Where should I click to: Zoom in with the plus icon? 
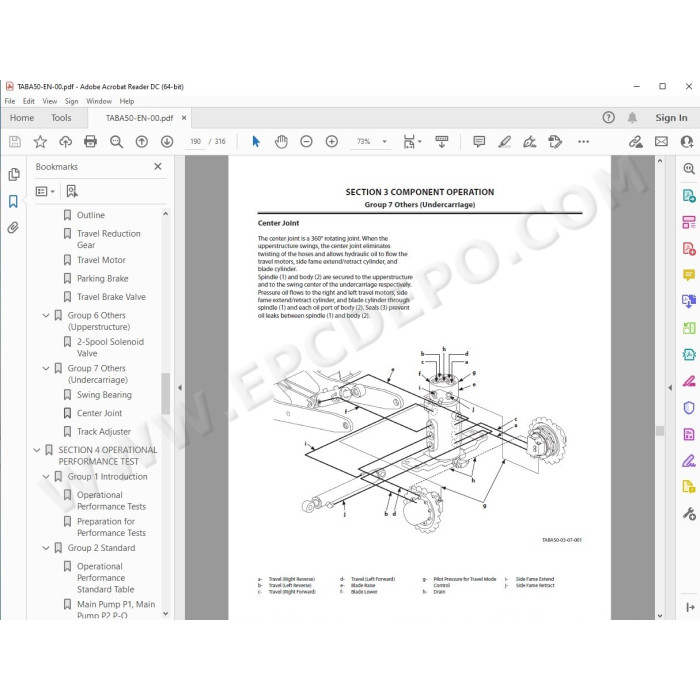(332, 142)
